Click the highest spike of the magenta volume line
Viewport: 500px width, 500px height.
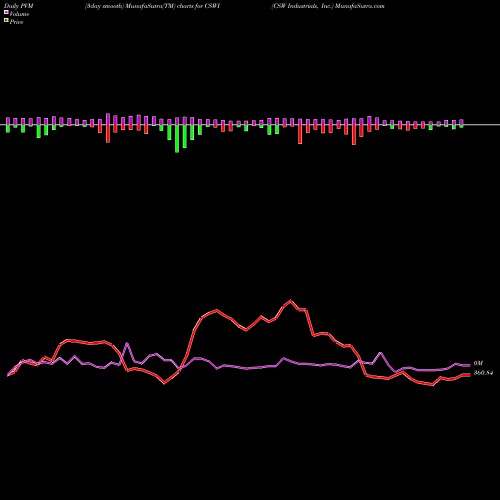[127, 343]
